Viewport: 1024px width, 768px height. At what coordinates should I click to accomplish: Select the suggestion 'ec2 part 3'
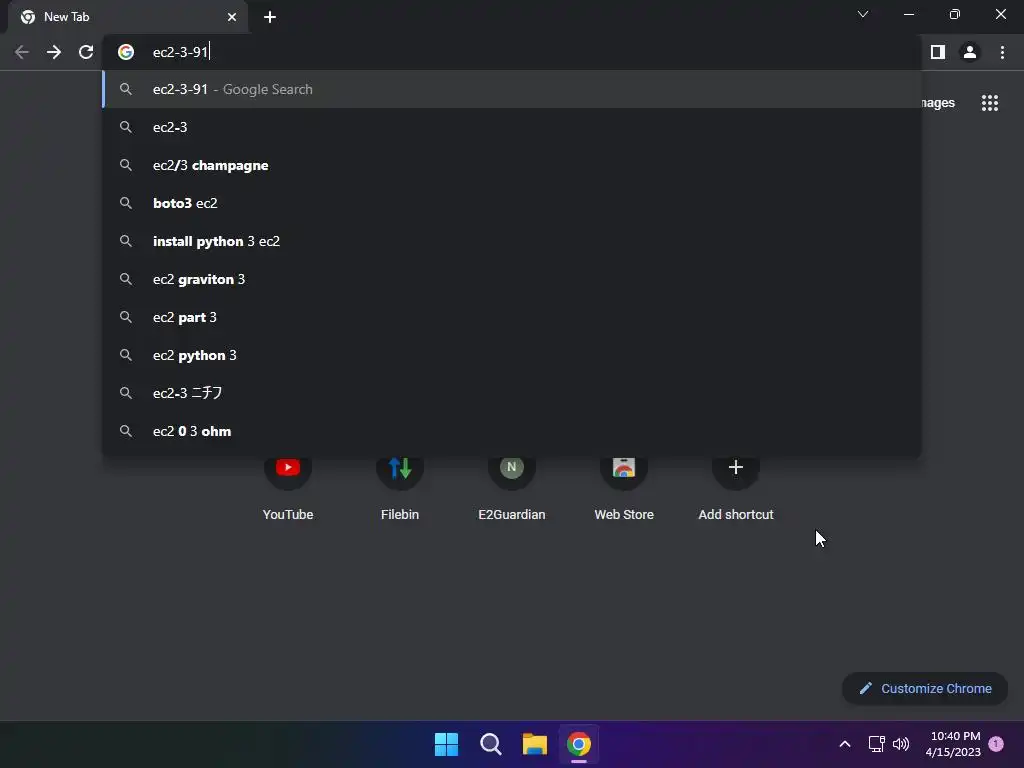pyautogui.click(x=512, y=317)
